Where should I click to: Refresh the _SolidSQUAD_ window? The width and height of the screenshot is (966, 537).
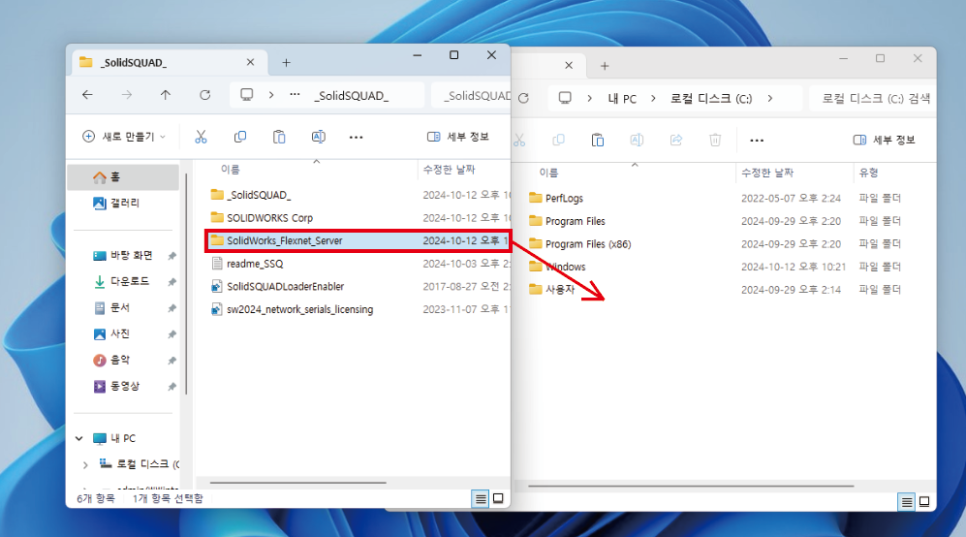coord(205,95)
